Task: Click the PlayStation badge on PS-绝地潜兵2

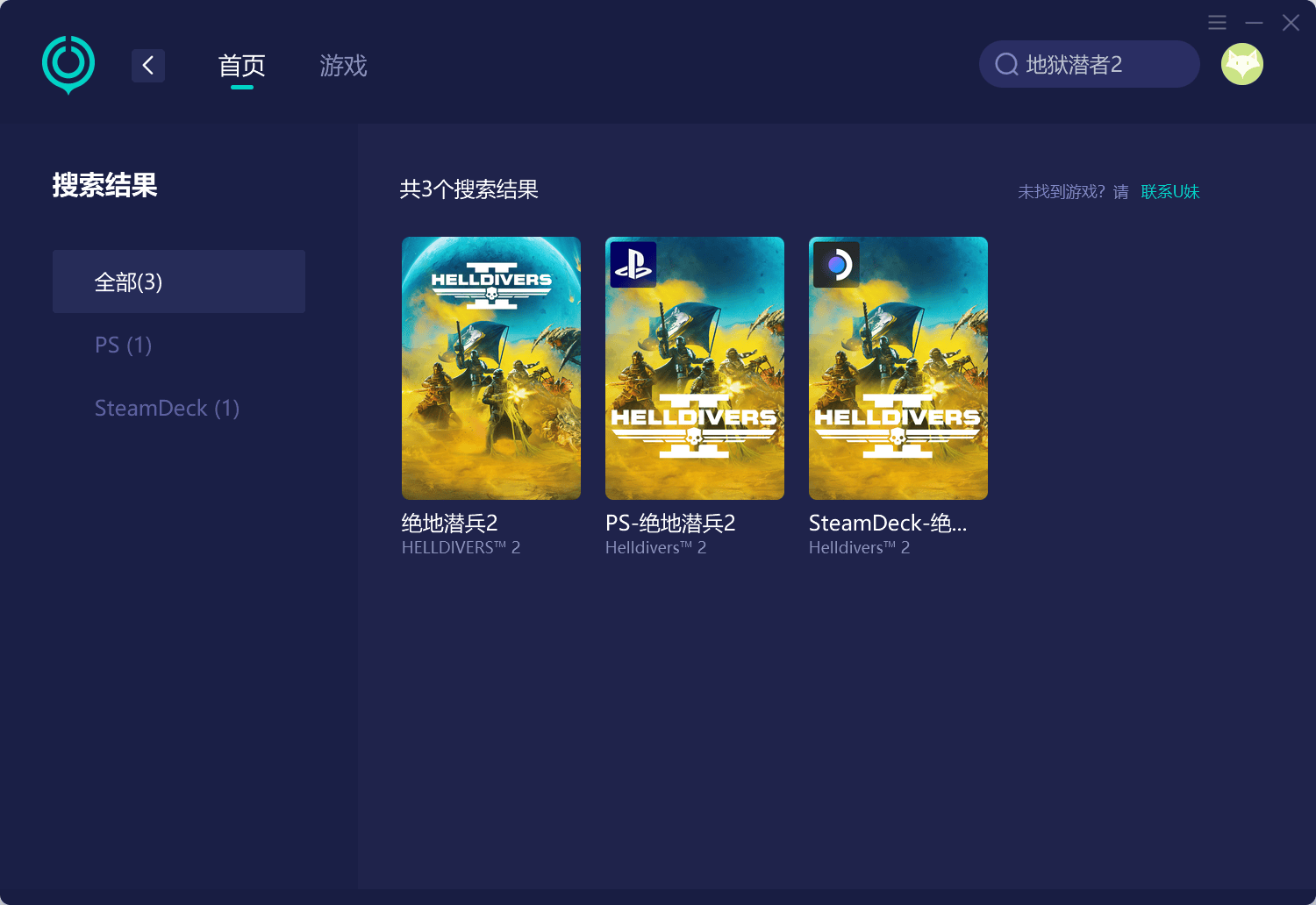Action: tap(633, 264)
